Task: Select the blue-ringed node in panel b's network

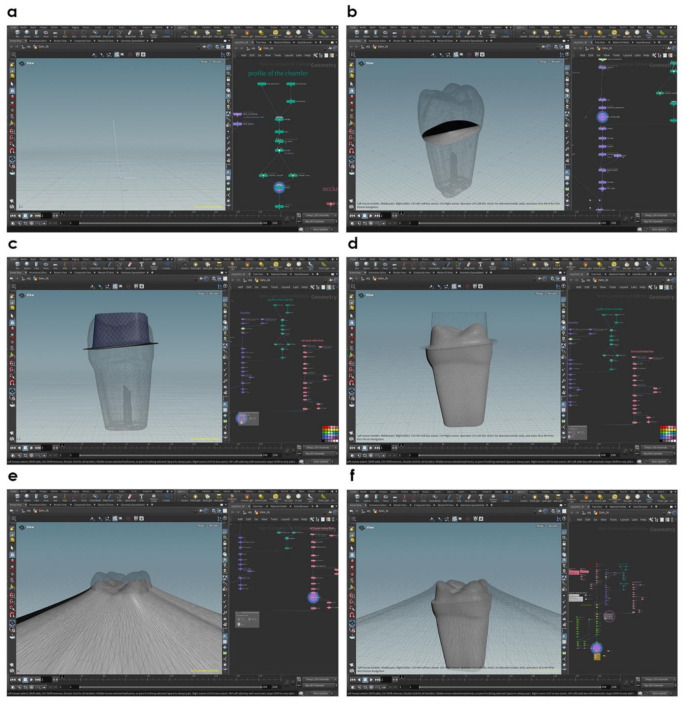Action: tap(603, 117)
